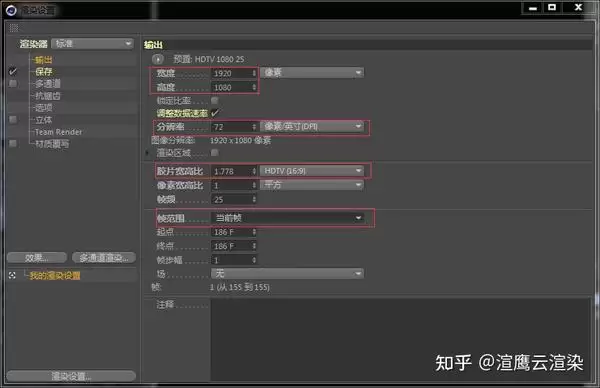Click the 起点 field showing 186 F
600x388 pixels.
[231, 232]
